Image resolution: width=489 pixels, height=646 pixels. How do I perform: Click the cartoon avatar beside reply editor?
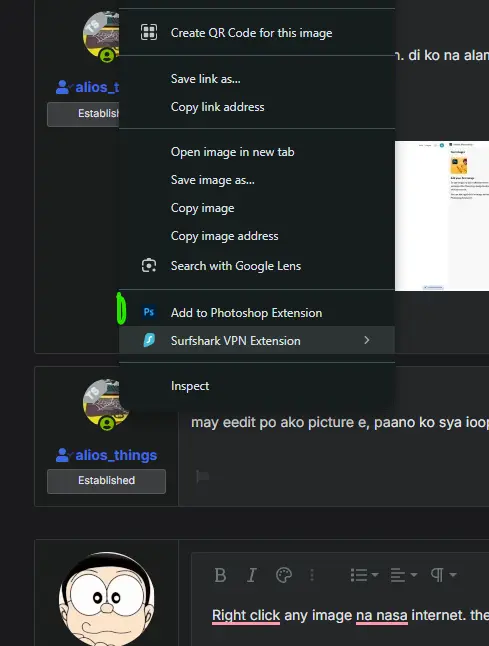[107, 599]
